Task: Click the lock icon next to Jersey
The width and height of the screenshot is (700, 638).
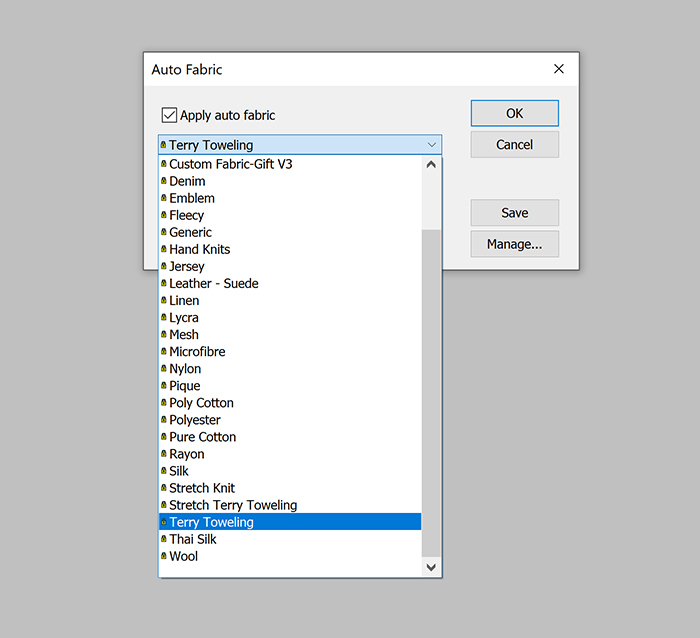Action: (164, 267)
